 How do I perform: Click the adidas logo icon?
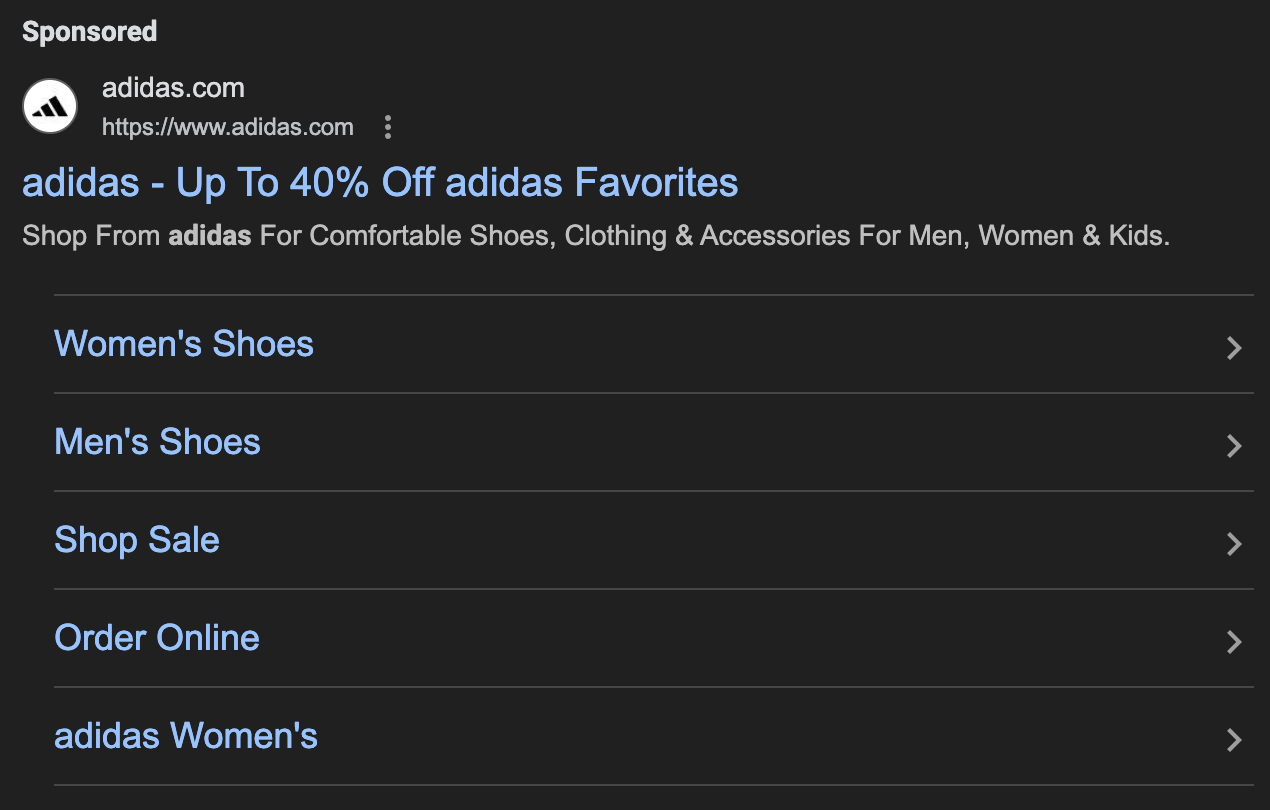click(50, 106)
